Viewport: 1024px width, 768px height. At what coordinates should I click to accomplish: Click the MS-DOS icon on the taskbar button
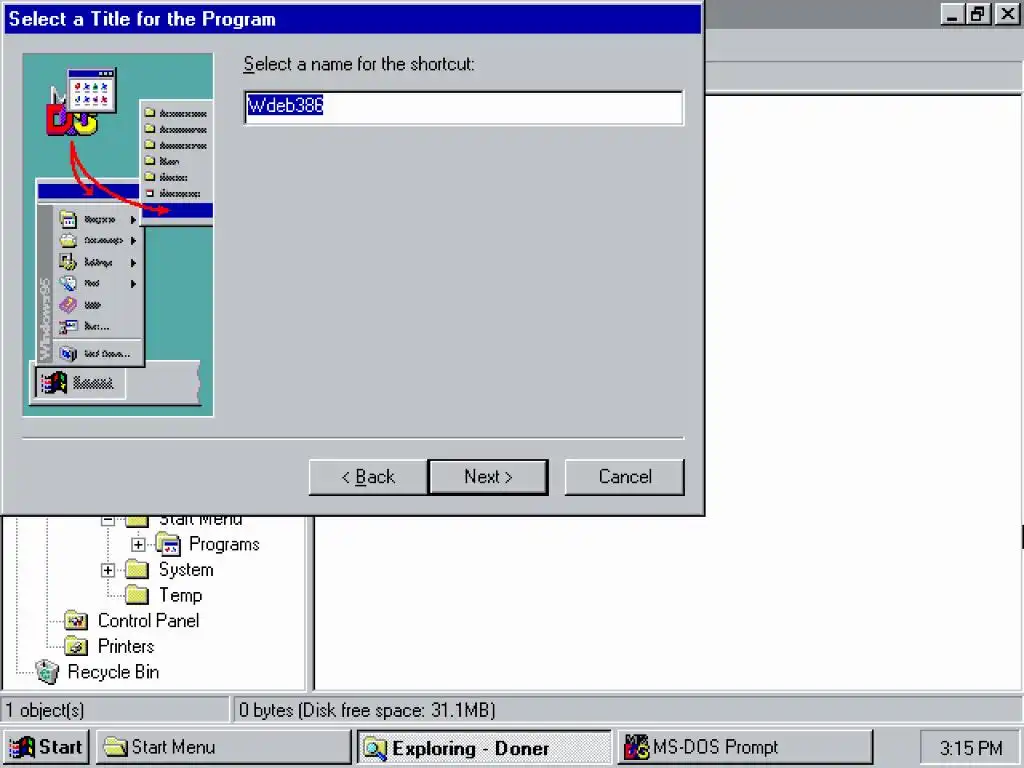point(636,747)
